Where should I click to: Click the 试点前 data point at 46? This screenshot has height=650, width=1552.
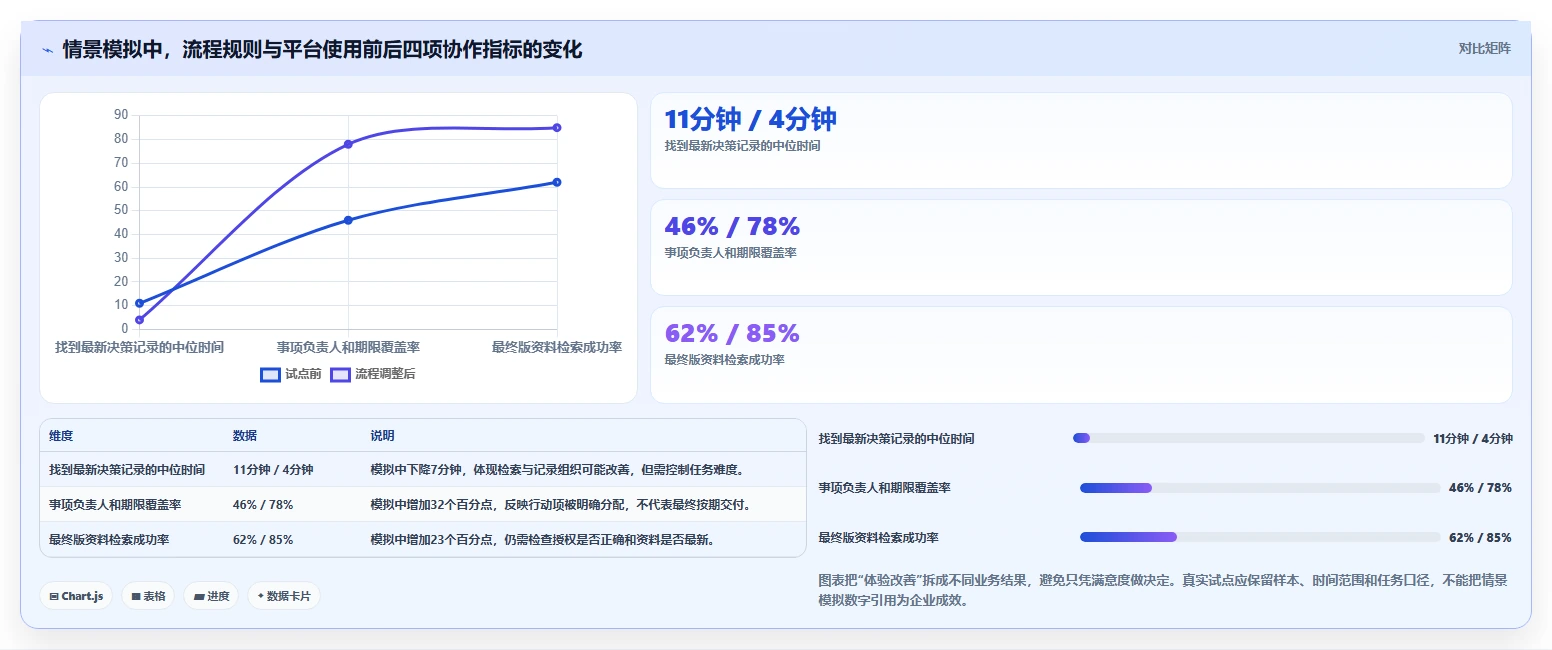348,220
